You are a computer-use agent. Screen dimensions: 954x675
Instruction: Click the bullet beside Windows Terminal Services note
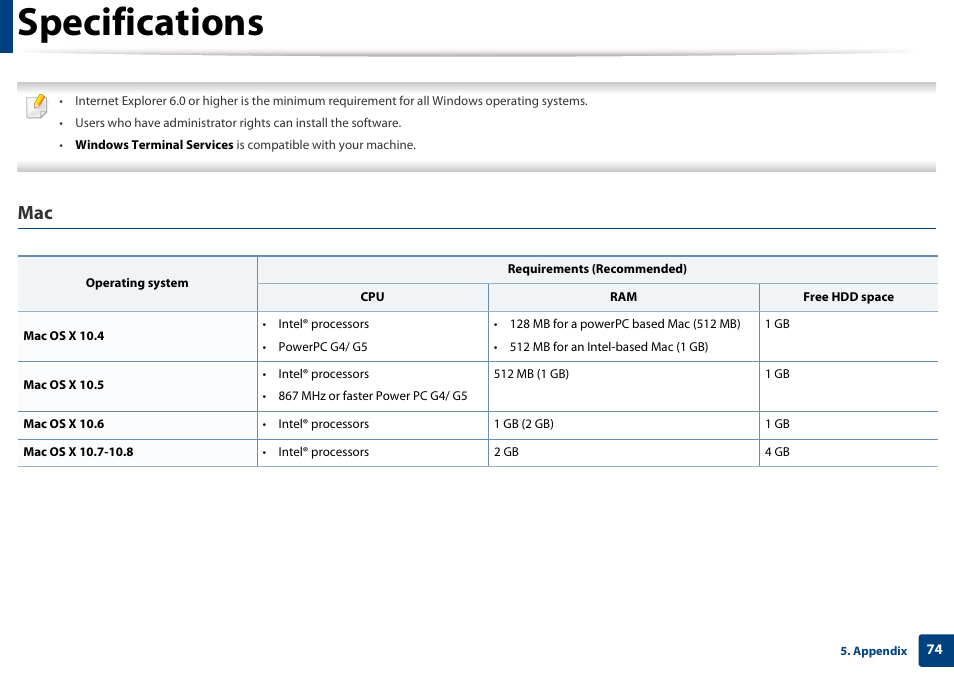click(63, 145)
